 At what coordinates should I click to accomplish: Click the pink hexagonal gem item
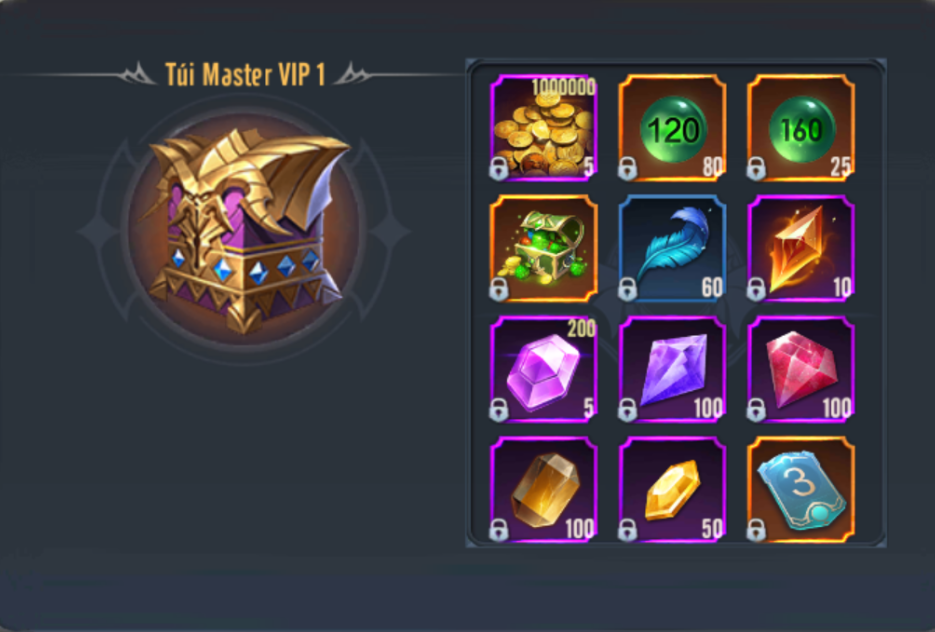pos(543,369)
